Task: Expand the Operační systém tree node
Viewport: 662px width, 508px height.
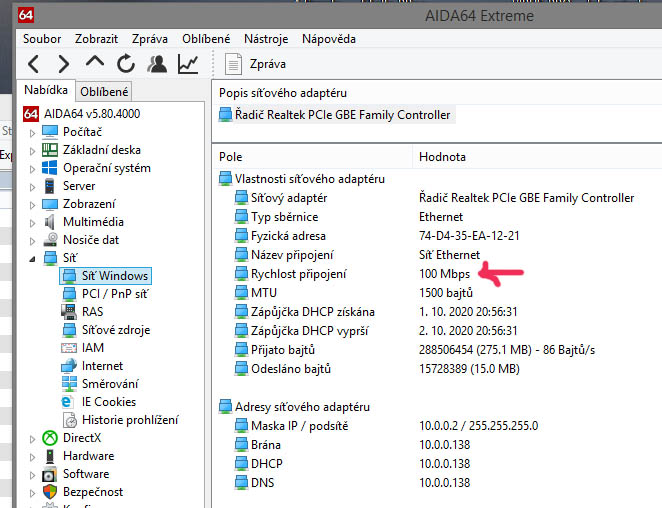Action: click(33, 169)
